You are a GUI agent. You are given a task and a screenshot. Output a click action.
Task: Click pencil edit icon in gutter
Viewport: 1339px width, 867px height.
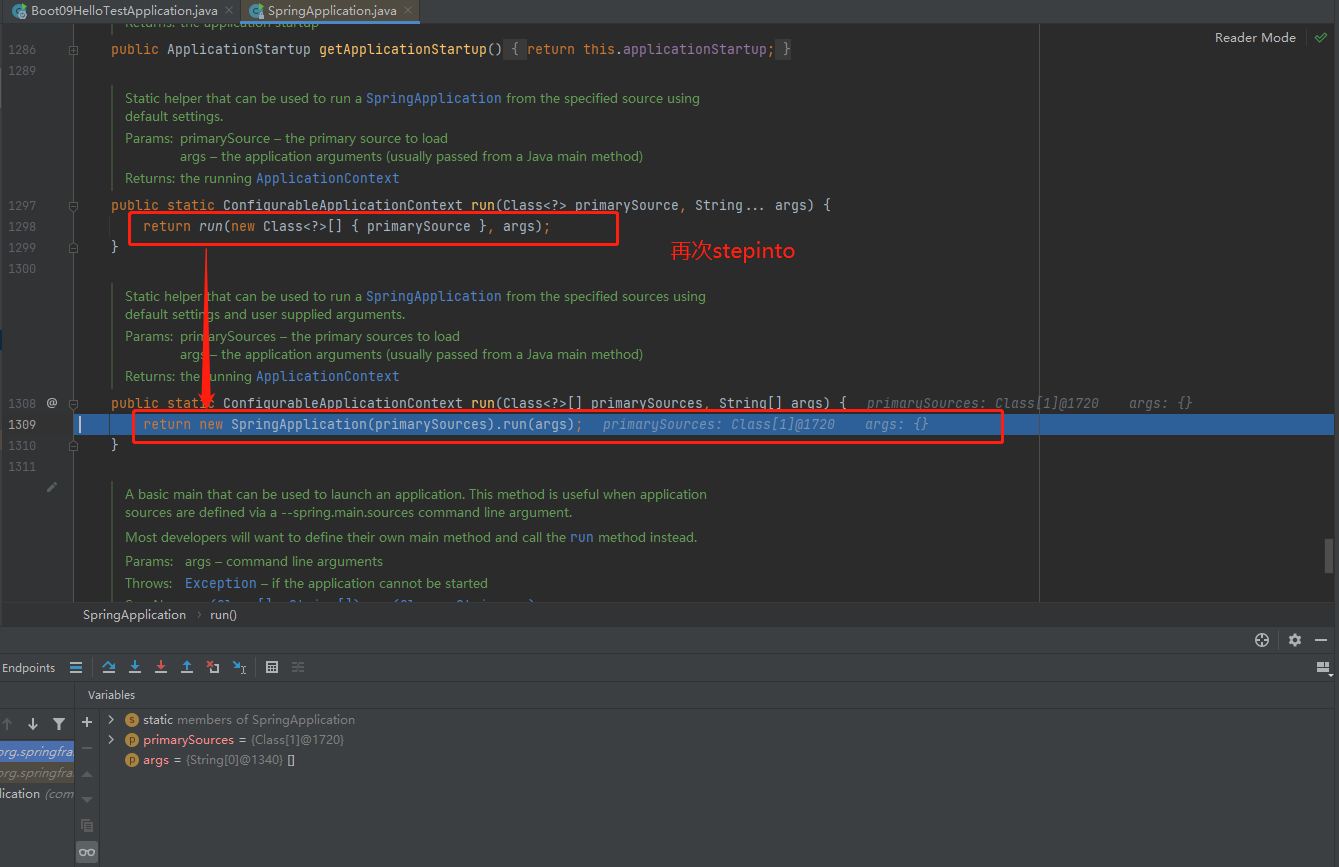coord(52,487)
